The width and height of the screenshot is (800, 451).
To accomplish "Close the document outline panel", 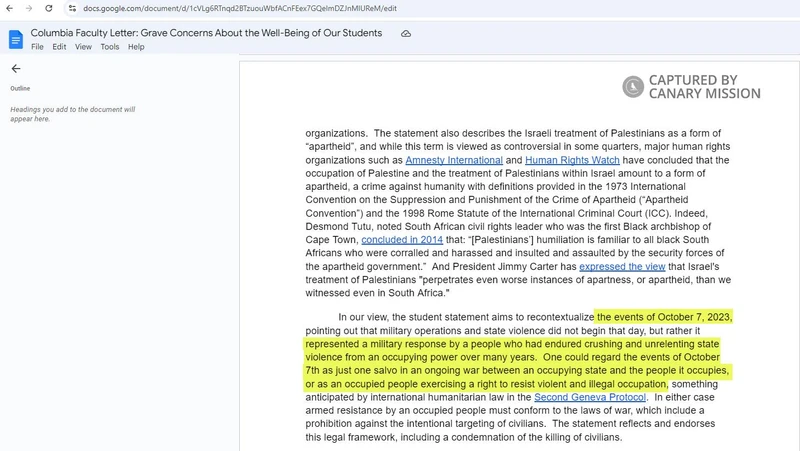I will (x=15, y=69).
